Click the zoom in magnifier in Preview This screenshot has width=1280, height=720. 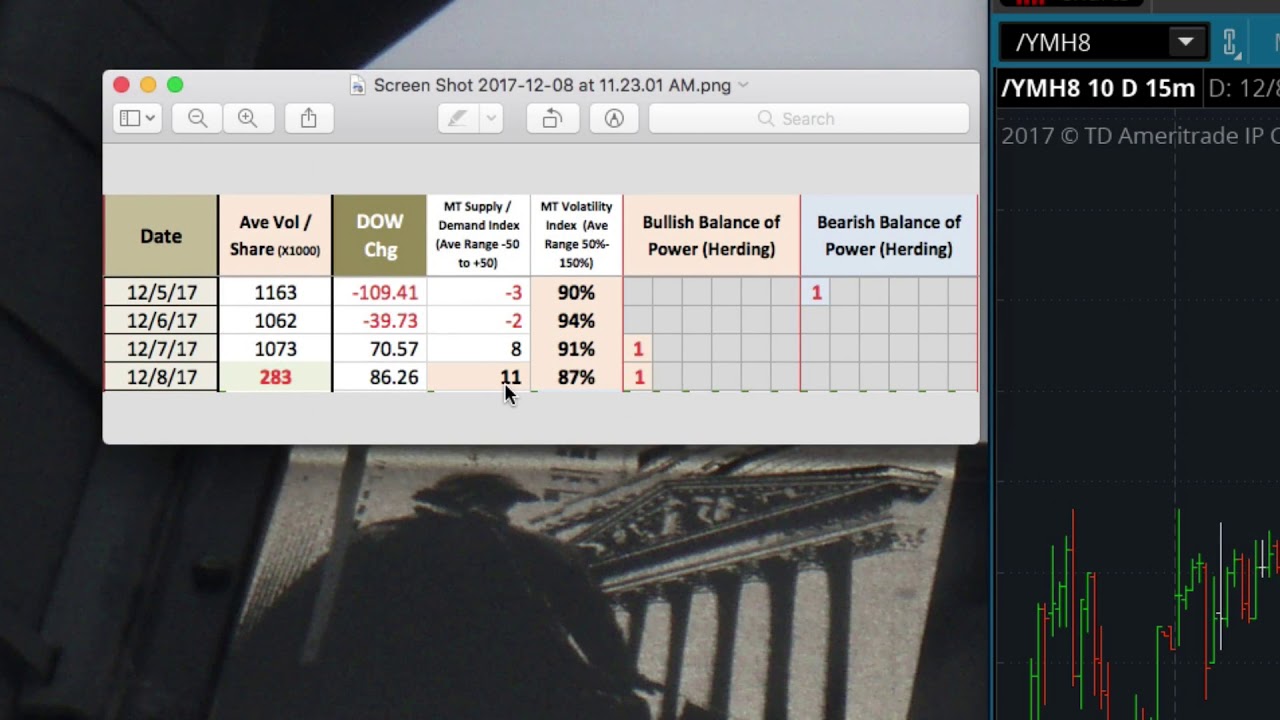point(247,118)
